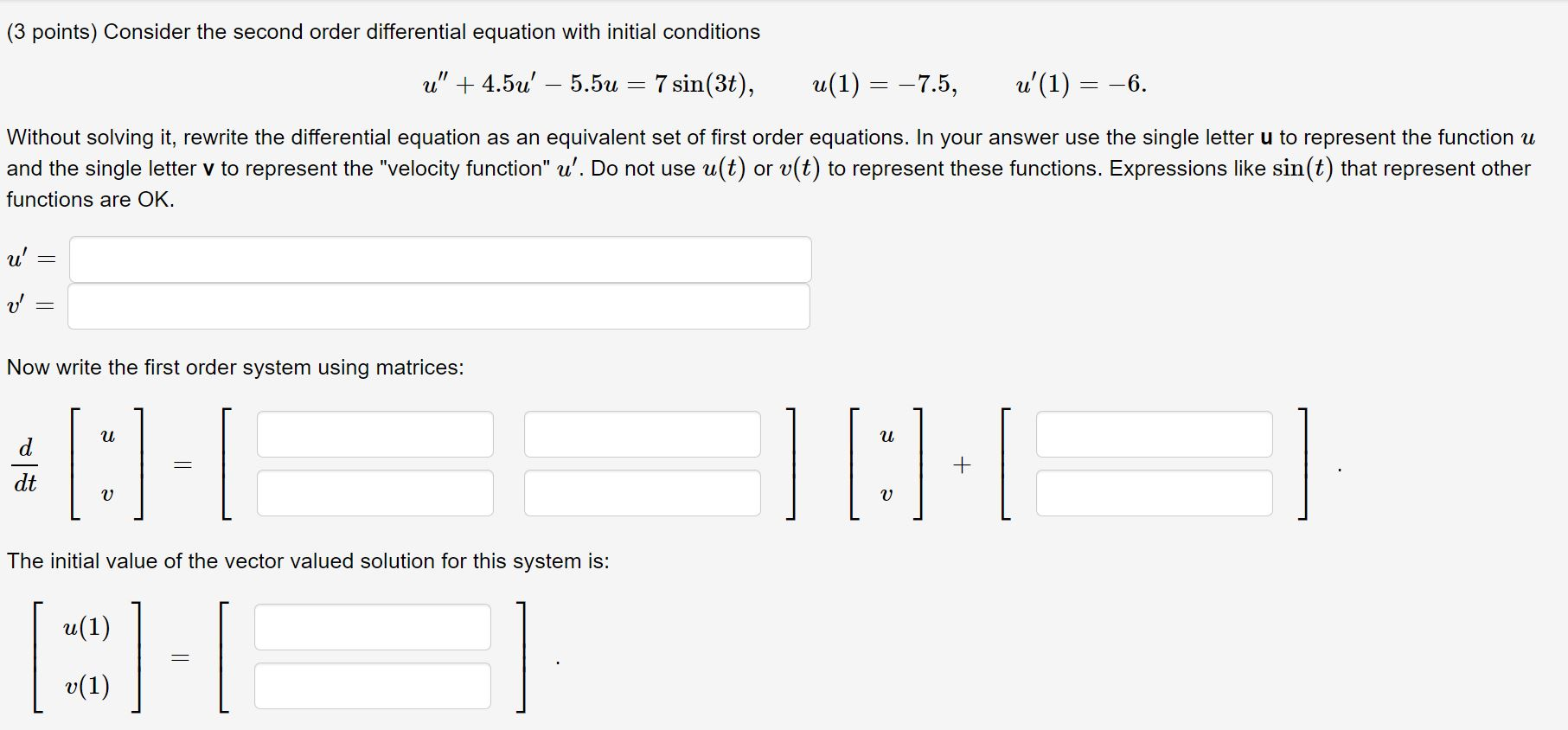This screenshot has width=1568, height=730.
Task: Click the v' answer input field
Action: (439, 307)
